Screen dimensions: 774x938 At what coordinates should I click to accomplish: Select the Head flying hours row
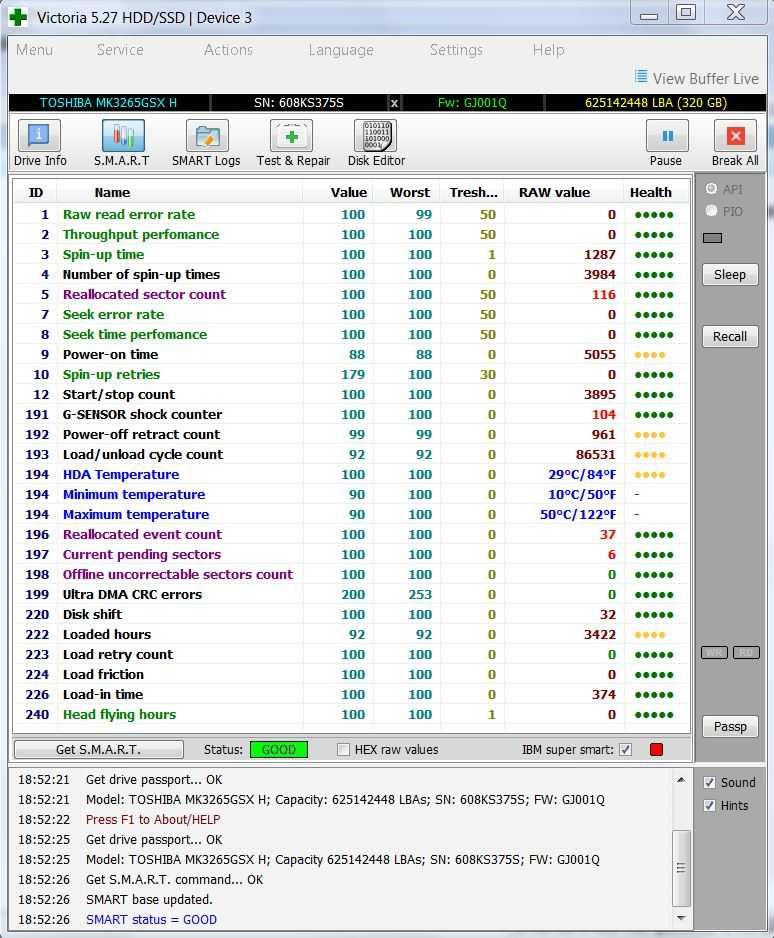click(351, 714)
